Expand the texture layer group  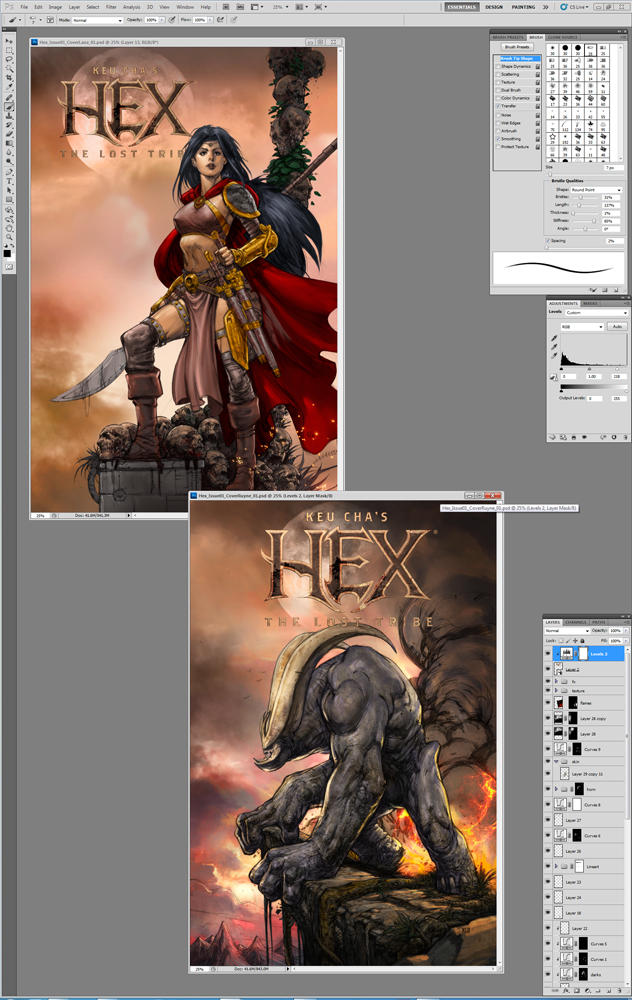pyautogui.click(x=558, y=689)
